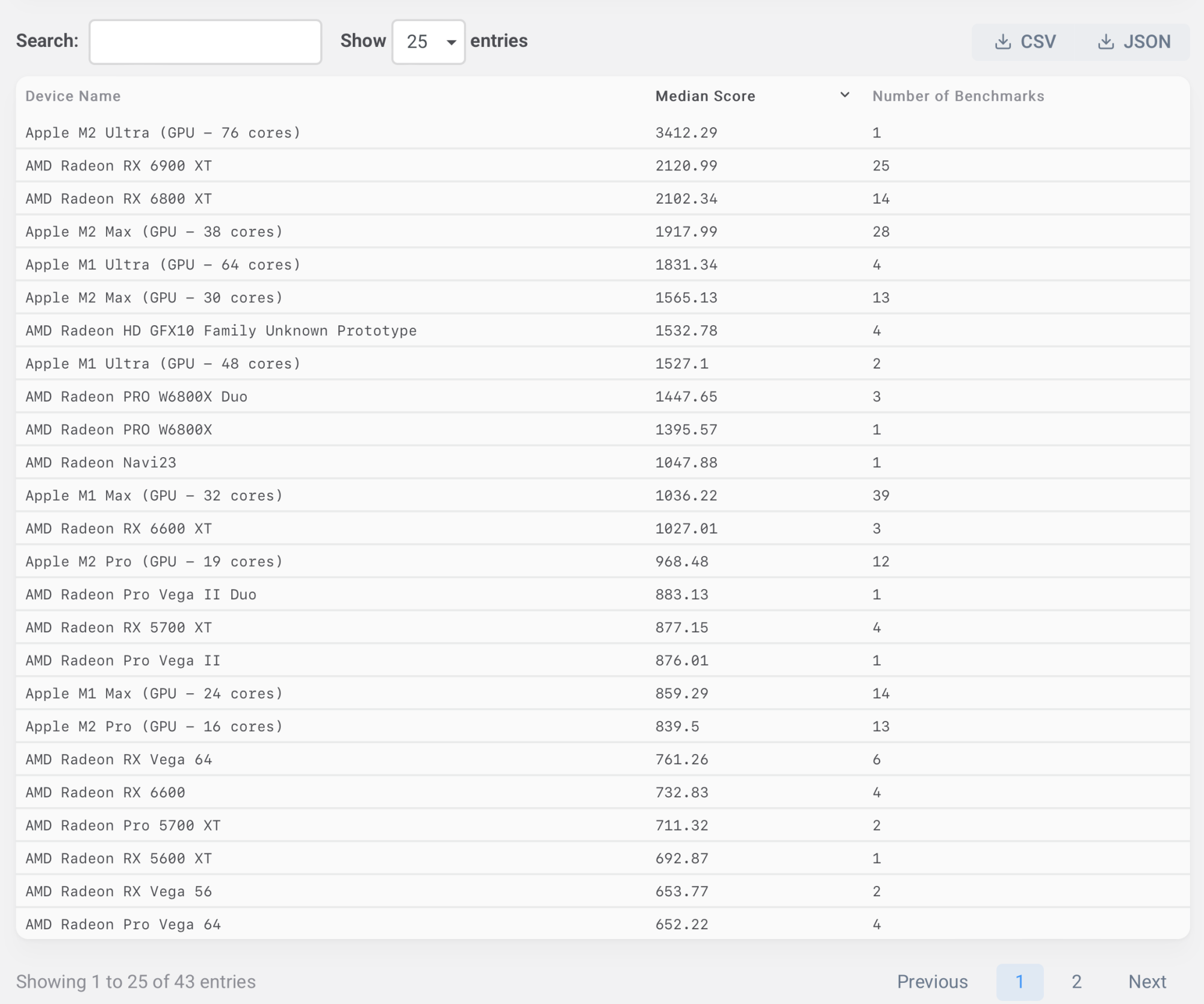Viewport: 1204px width, 1004px height.
Task: Go to page 2
Action: click(x=1076, y=982)
